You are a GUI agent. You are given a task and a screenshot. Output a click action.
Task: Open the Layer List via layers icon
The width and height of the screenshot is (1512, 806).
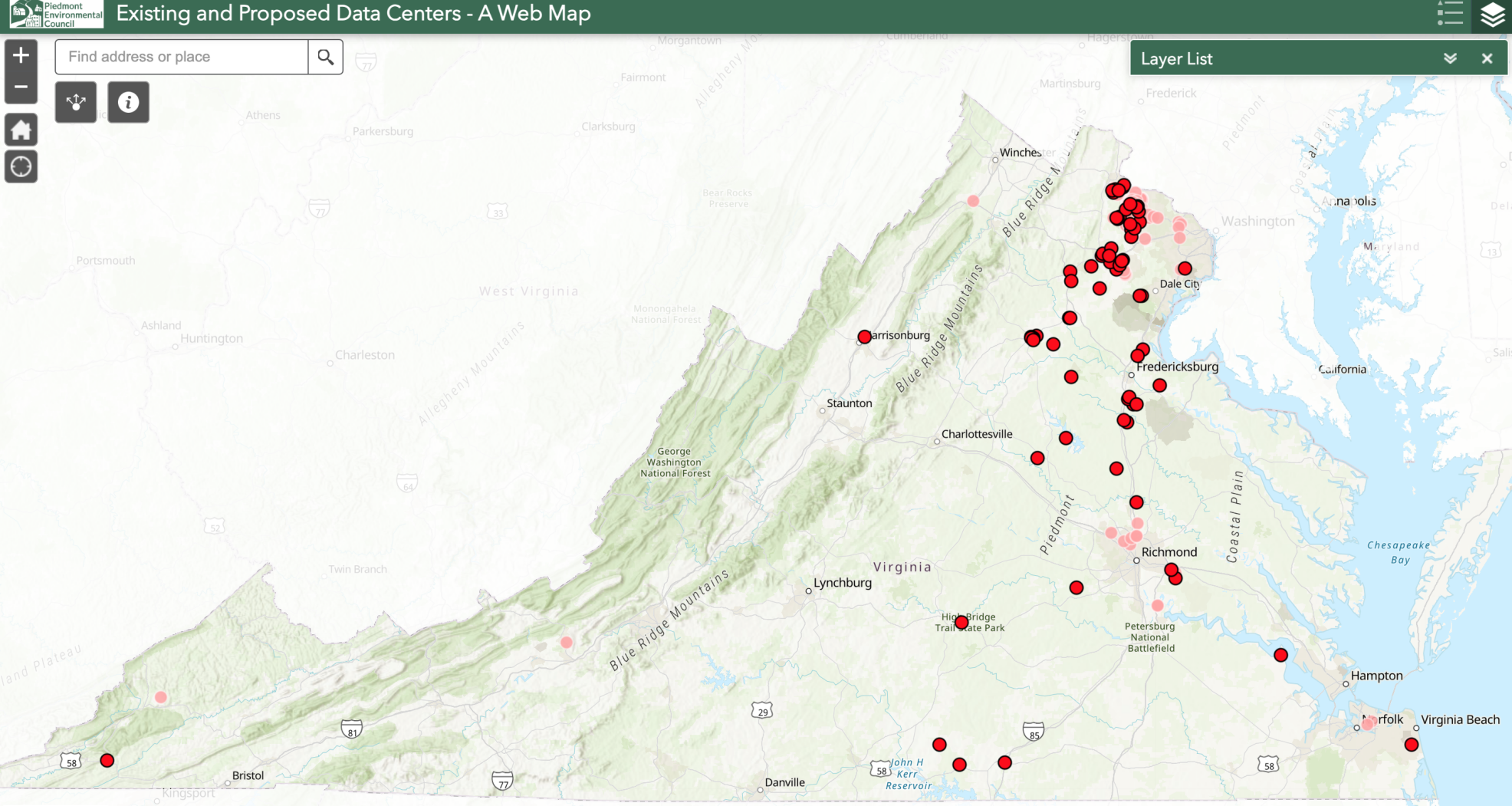click(1493, 13)
